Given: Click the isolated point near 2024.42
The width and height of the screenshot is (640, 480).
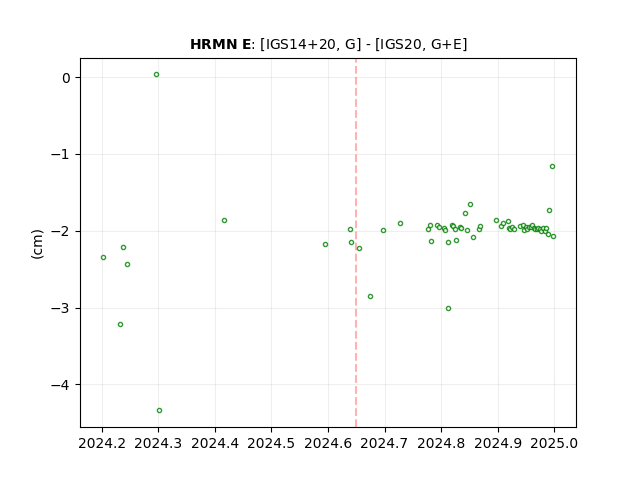Looking at the screenshot, I should (224, 221).
